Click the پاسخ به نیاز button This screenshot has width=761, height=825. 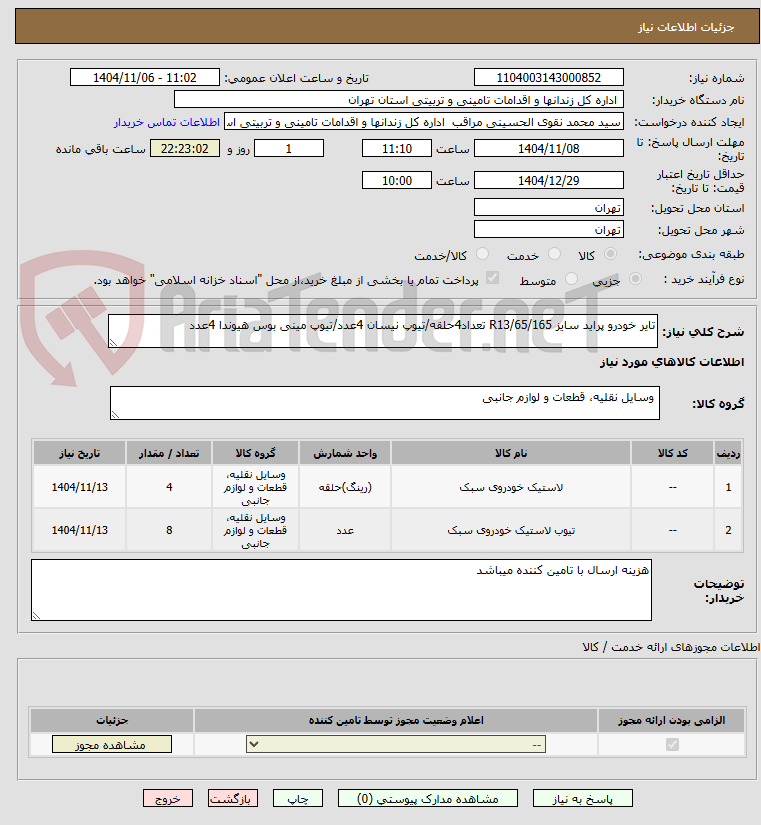click(583, 798)
